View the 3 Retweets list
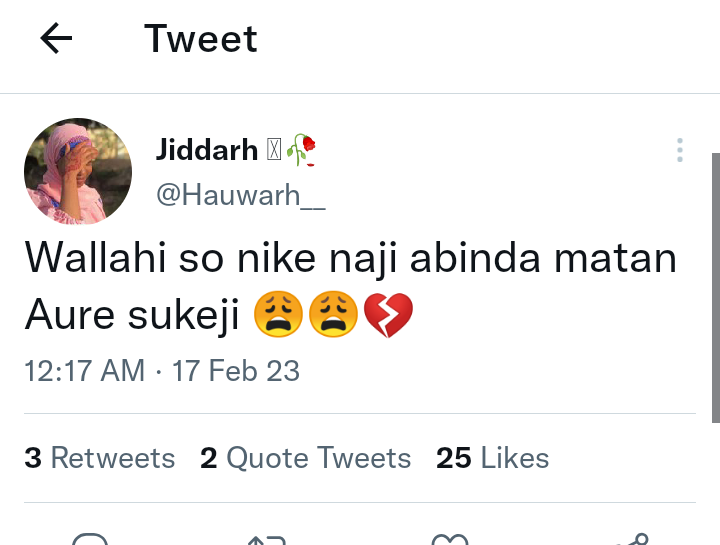The image size is (720, 545). tap(100, 458)
